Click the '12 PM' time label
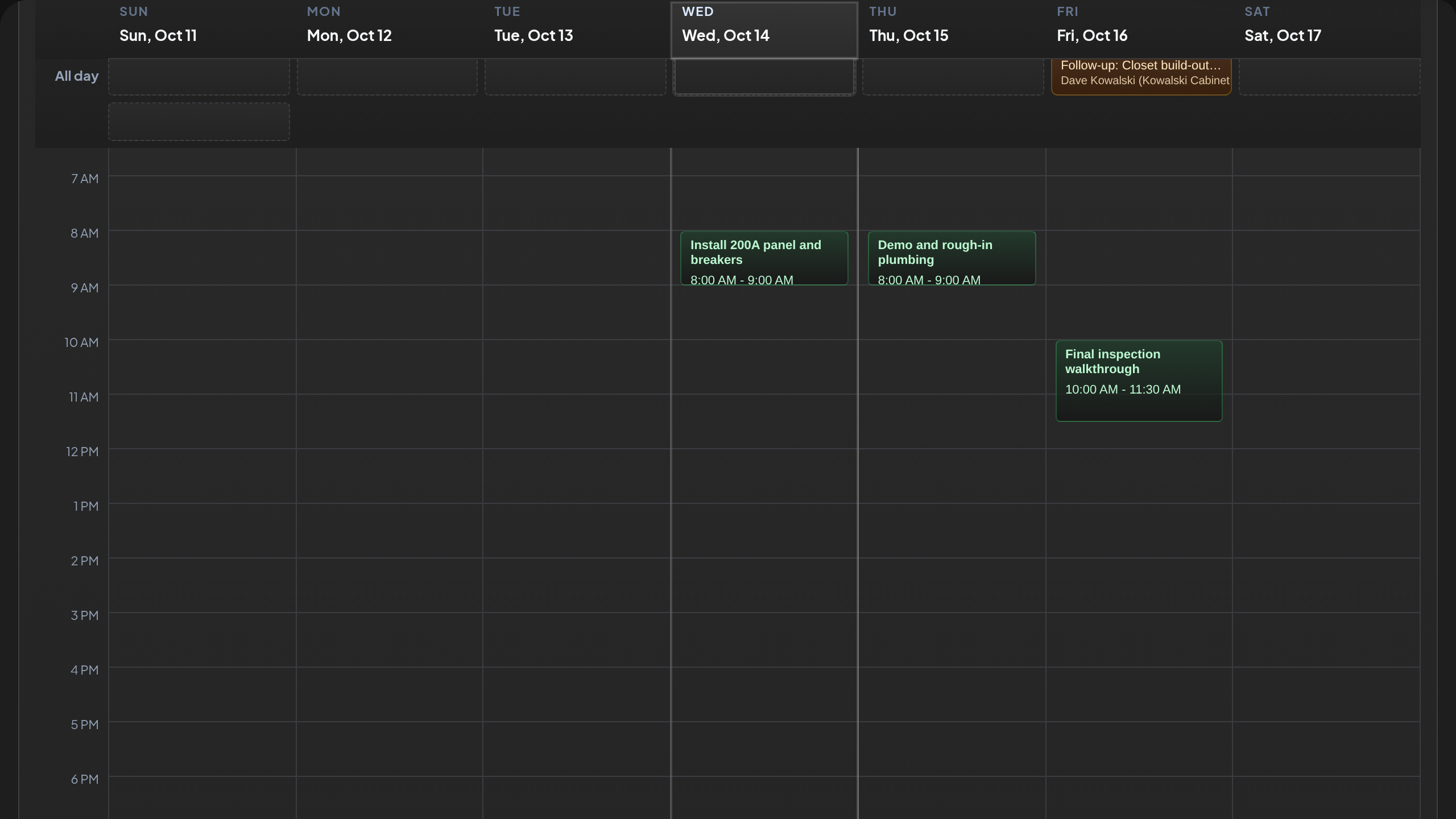Screen dimensions: 1456x819 coord(82,452)
